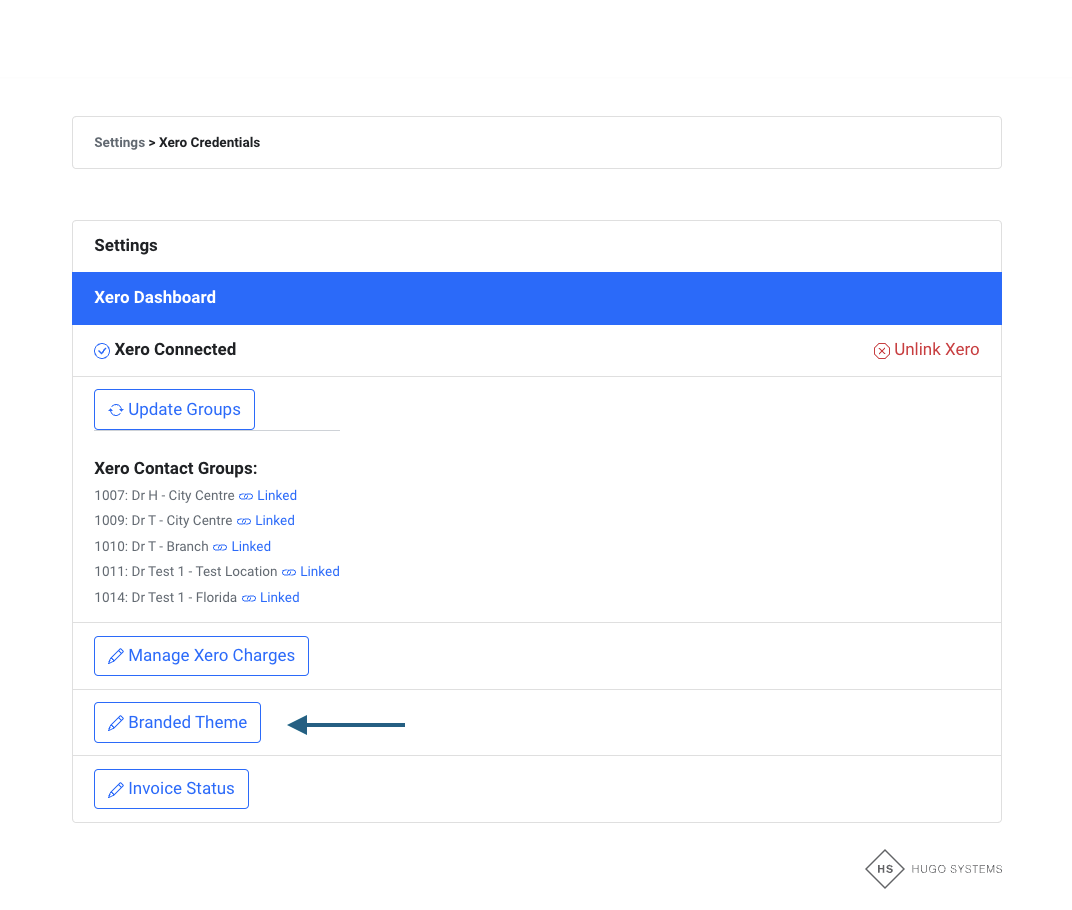Click the Settings breadcrumb link
Screen dimensions: 1072x910
click(x=119, y=143)
